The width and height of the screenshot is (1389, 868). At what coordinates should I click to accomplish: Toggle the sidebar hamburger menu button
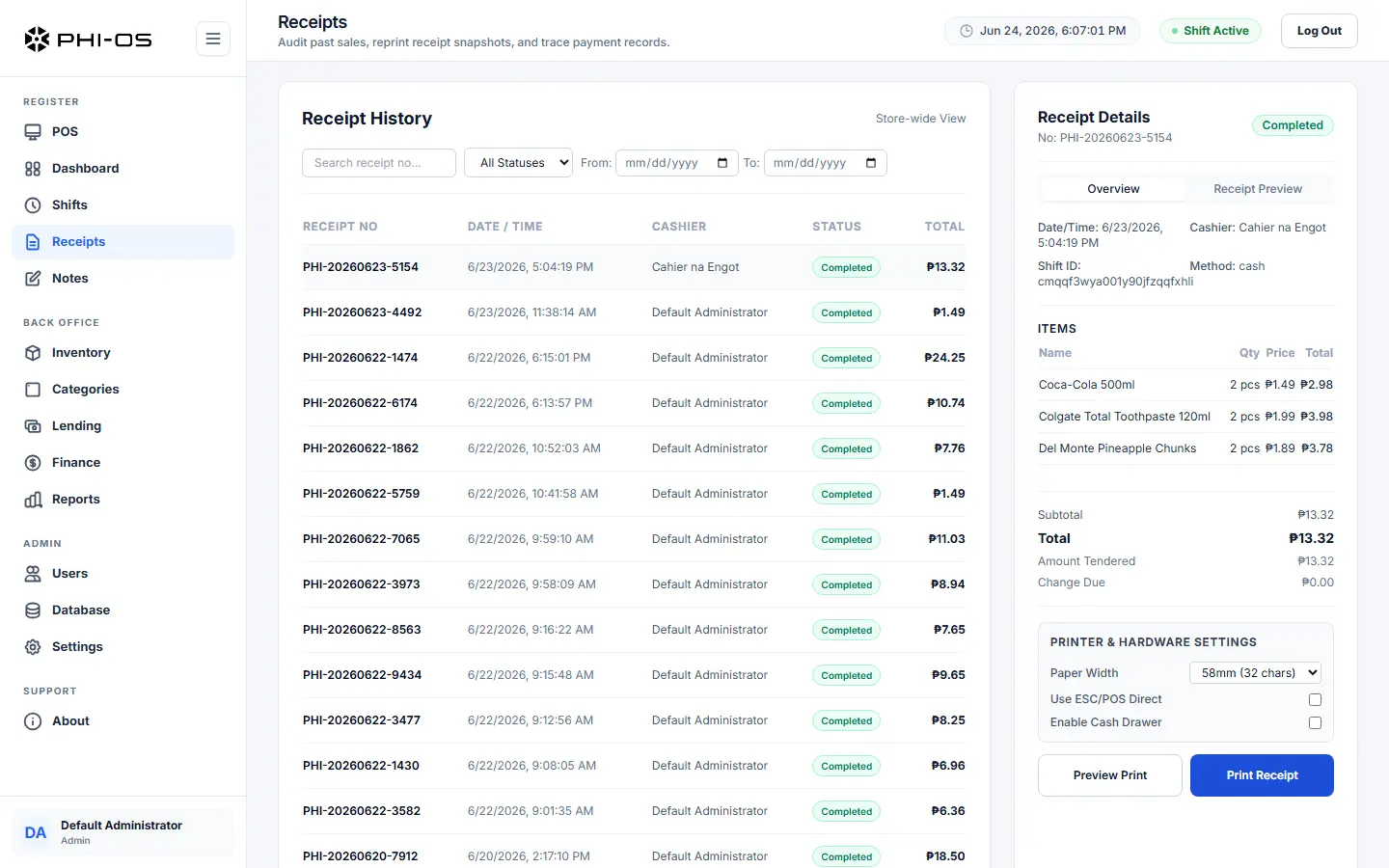(x=213, y=39)
